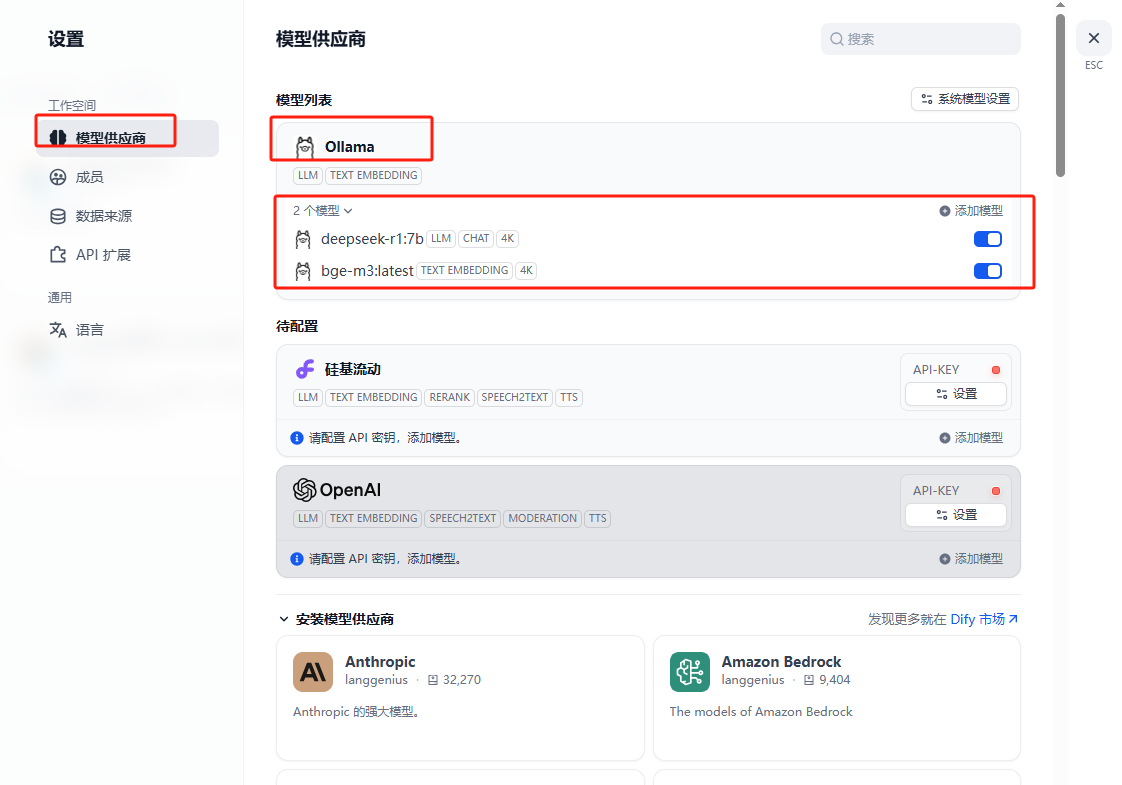Click 4K tag on bge-m3:latest row
This screenshot has width=1122, height=785.
point(526,270)
